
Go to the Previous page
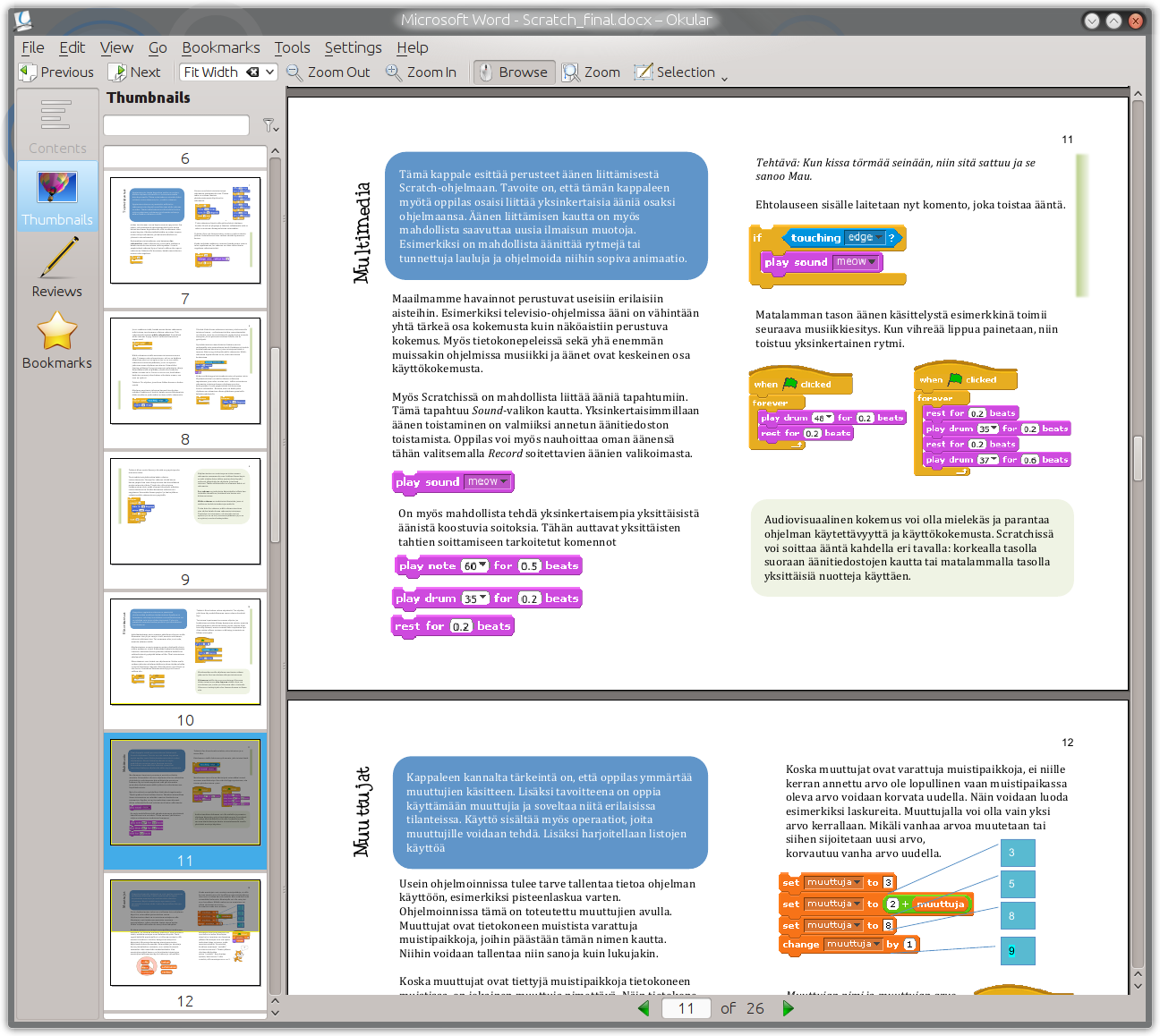56,72
